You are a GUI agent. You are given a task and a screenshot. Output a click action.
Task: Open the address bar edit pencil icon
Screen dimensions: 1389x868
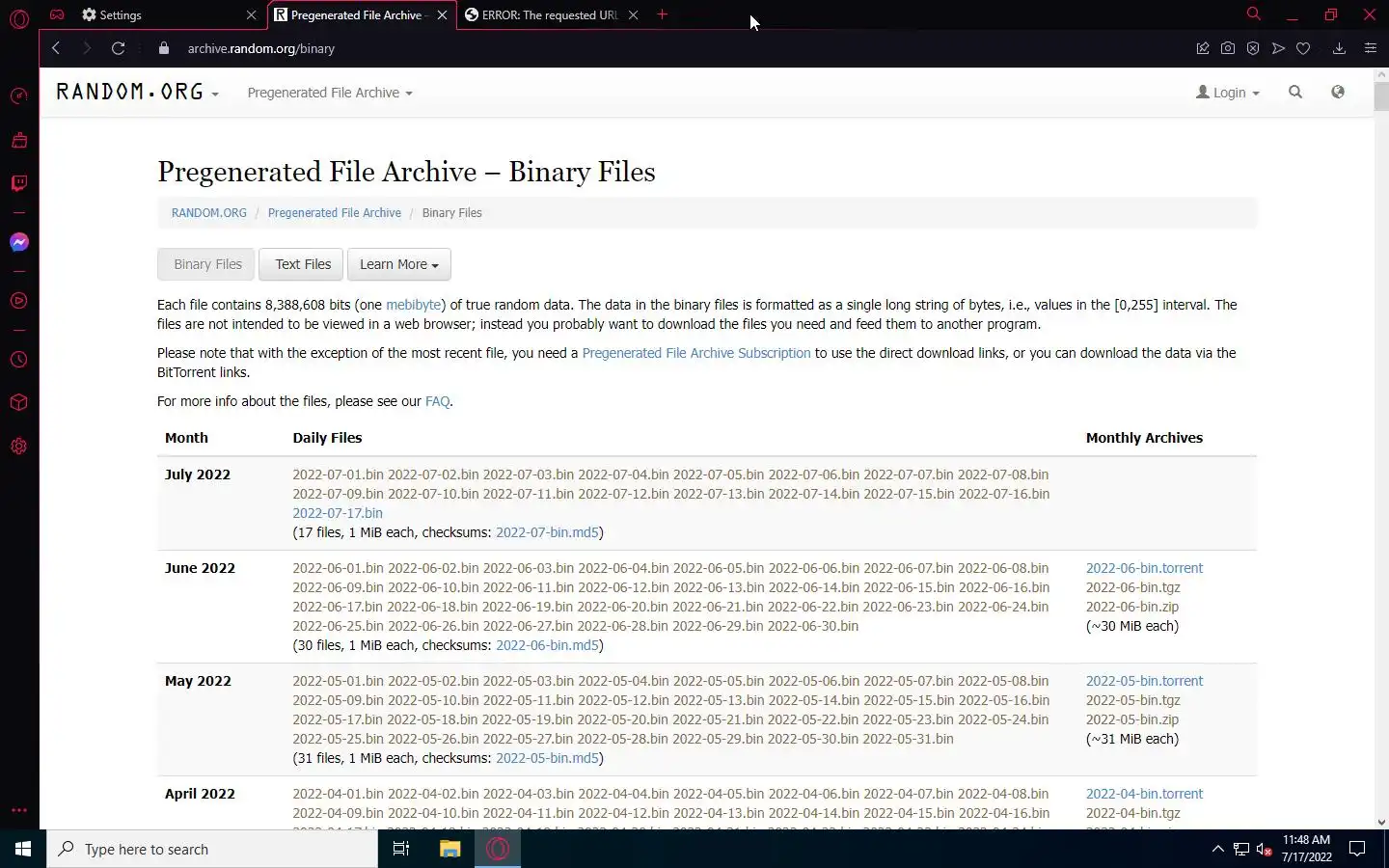(x=1203, y=48)
